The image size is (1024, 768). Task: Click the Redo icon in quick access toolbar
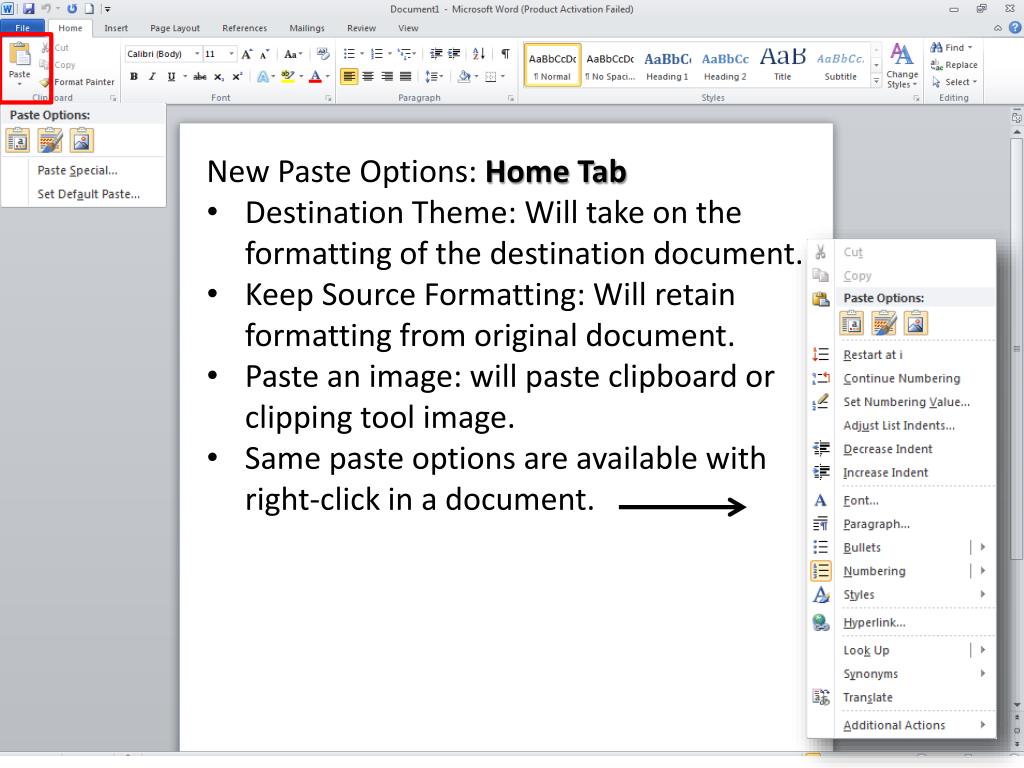pyautogui.click(x=72, y=9)
